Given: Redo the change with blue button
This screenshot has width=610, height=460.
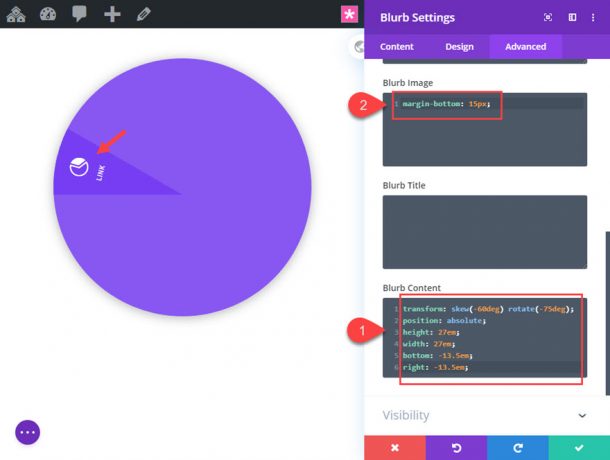Looking at the screenshot, I should click(x=517, y=447).
